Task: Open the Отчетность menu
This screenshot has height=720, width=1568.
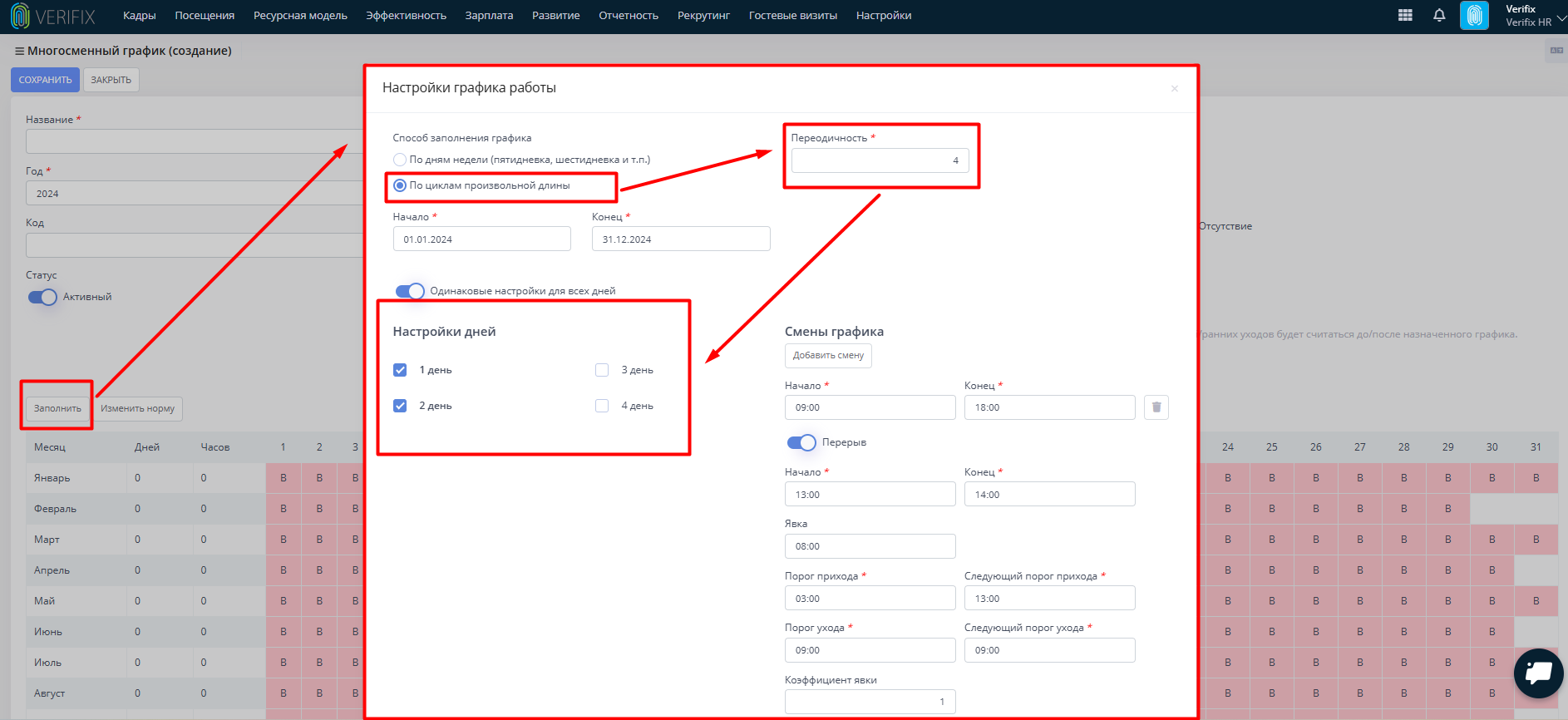Action: pos(629,16)
